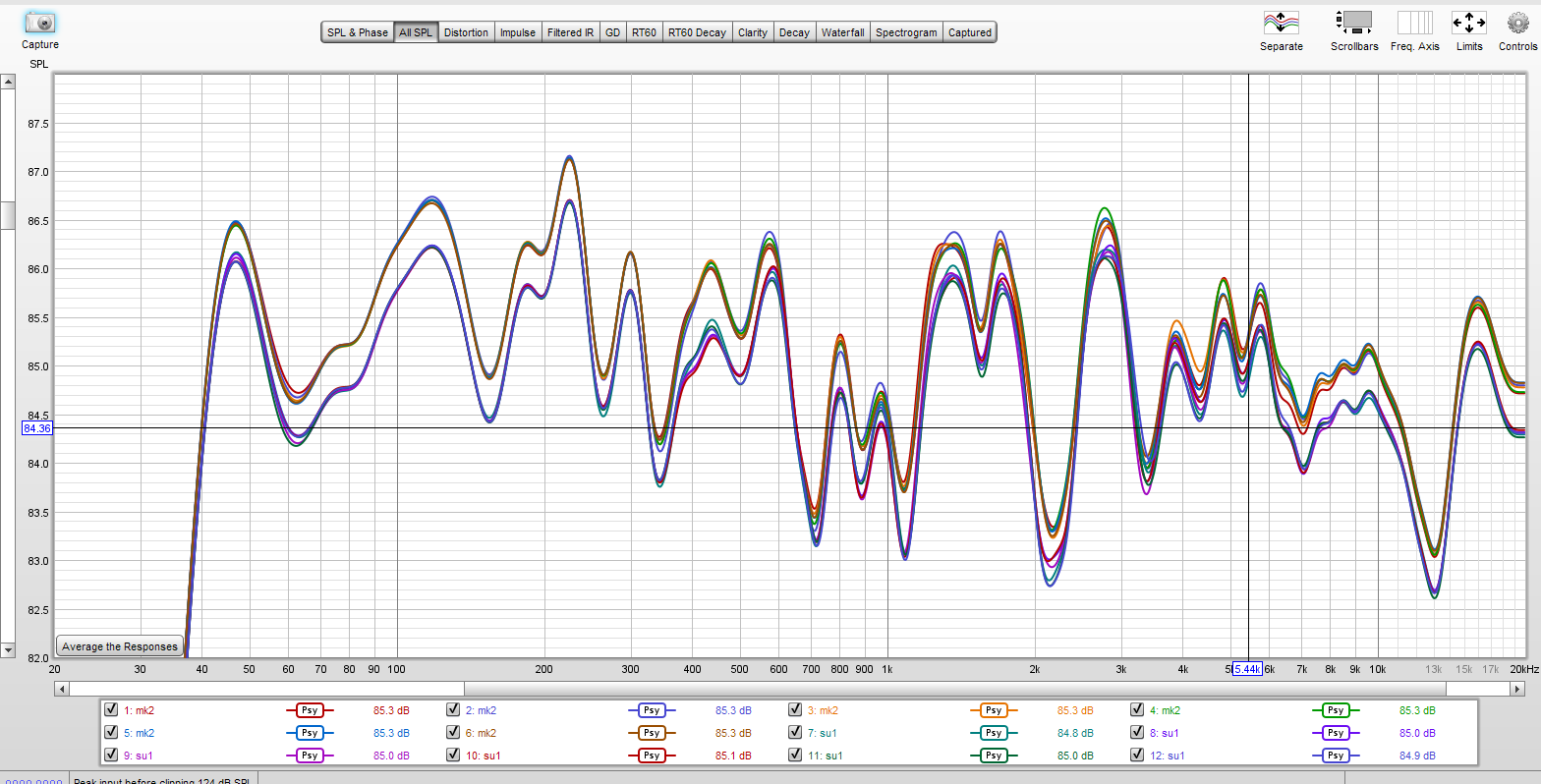Uncheck the 10: su1 trace checkbox

coord(453,756)
